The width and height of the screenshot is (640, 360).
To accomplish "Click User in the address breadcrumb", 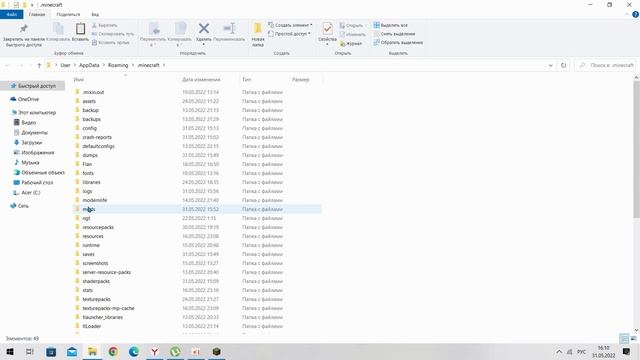I will (65, 65).
